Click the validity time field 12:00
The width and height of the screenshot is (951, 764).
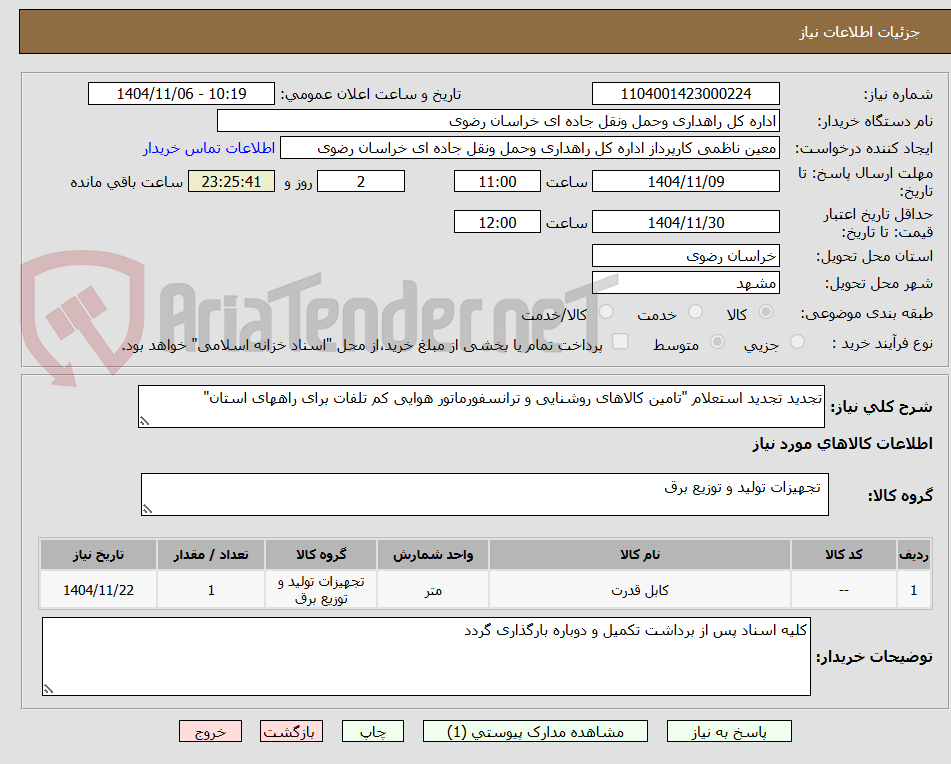click(x=497, y=222)
